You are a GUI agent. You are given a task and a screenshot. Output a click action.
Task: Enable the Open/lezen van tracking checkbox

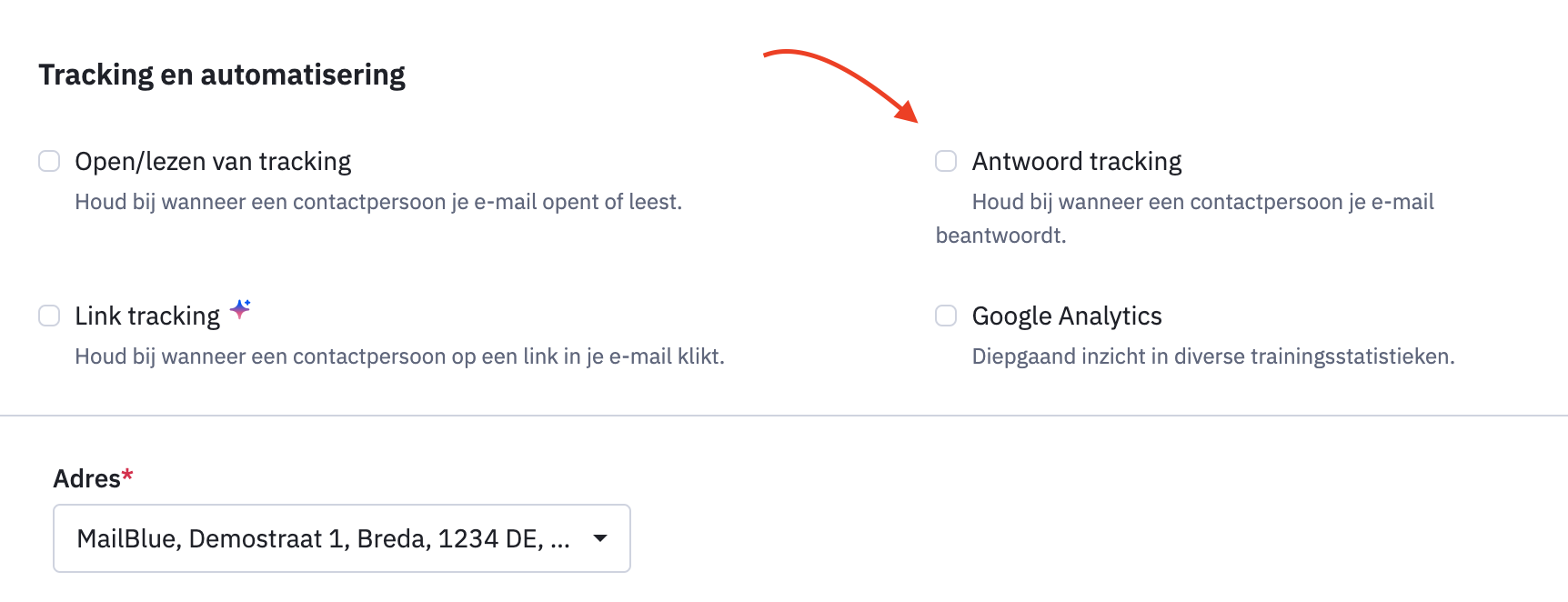[x=49, y=161]
